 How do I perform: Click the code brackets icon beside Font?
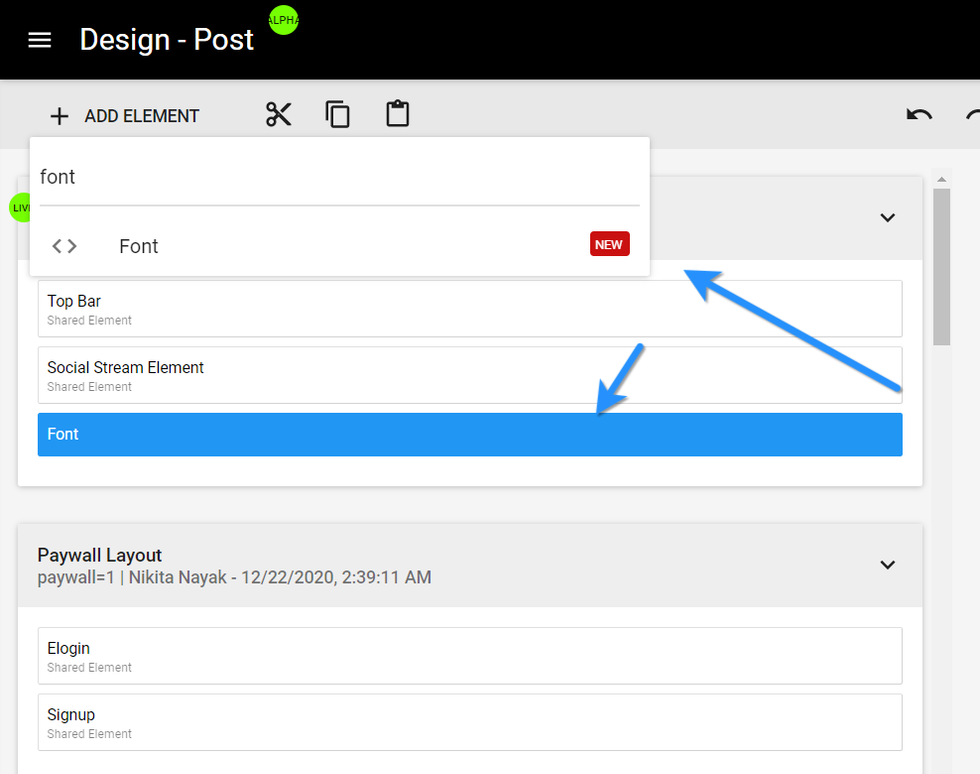tap(64, 246)
